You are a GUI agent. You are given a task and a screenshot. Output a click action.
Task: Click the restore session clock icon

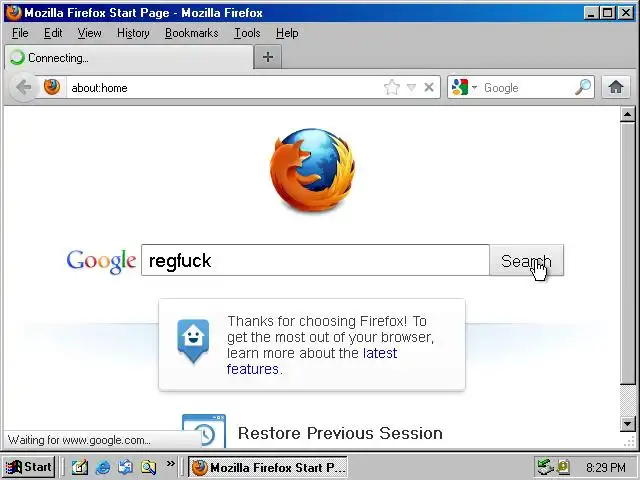point(204,431)
